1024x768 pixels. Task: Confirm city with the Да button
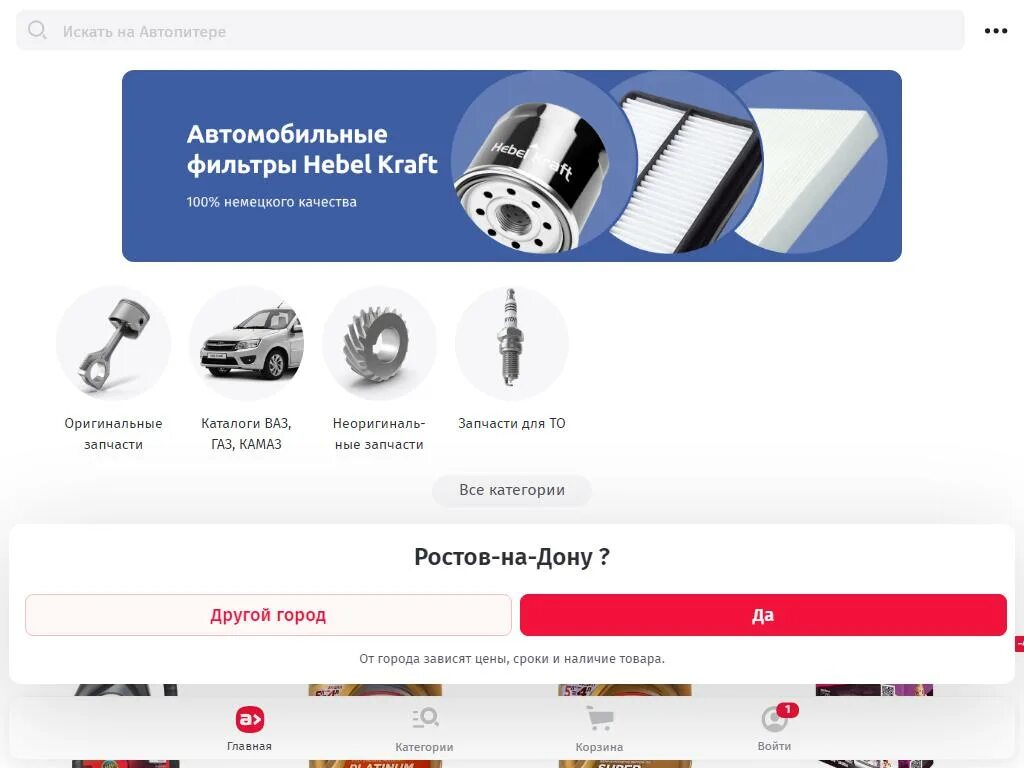point(763,615)
